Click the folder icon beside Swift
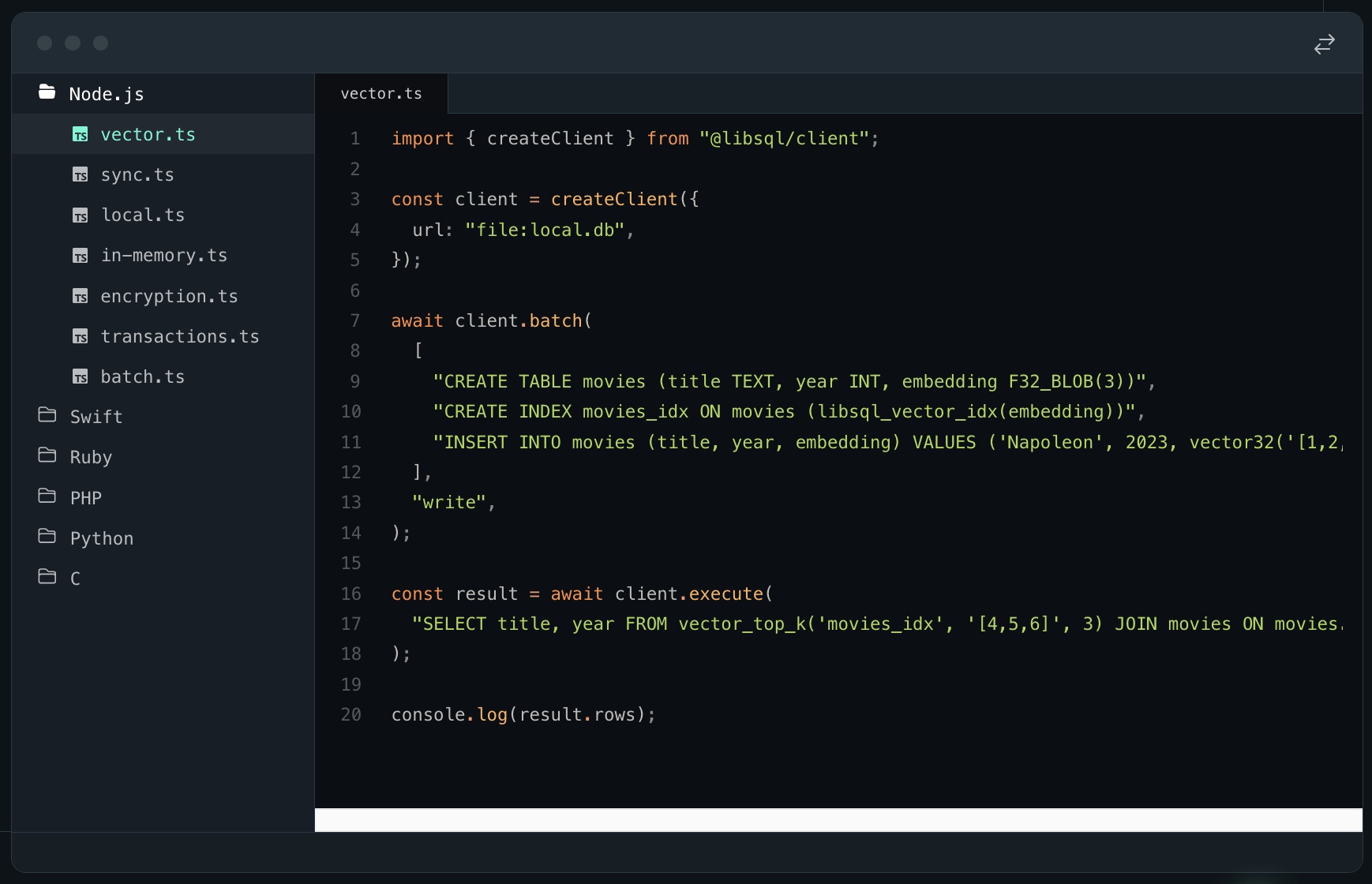The image size is (1372, 884). coord(47,415)
